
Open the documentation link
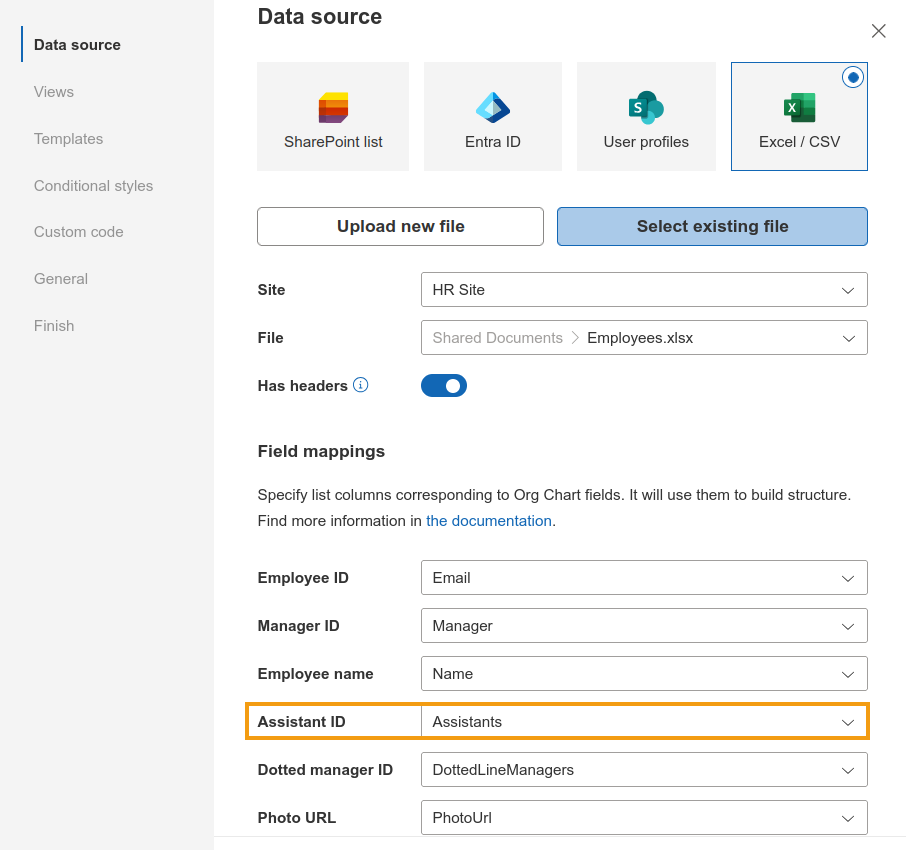[x=489, y=521]
